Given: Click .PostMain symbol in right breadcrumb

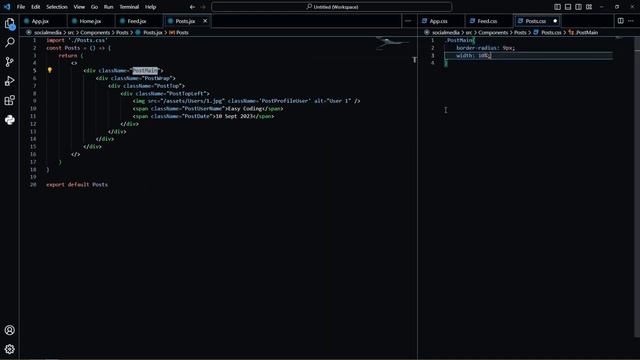Looking at the screenshot, I should [x=587, y=32].
